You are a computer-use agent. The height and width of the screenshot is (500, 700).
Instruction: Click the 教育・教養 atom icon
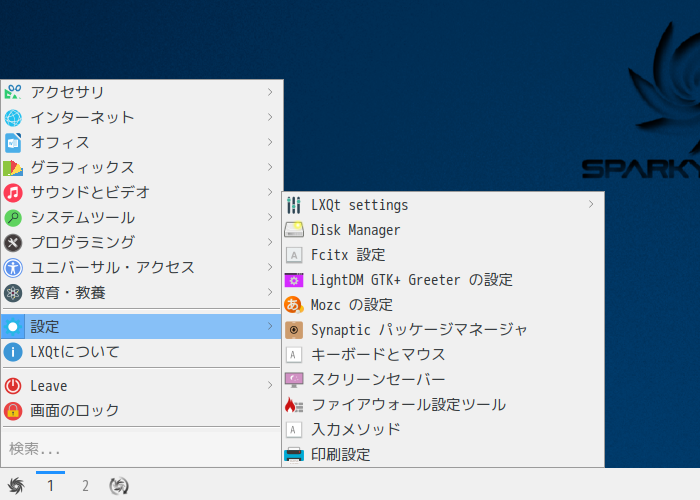13,292
